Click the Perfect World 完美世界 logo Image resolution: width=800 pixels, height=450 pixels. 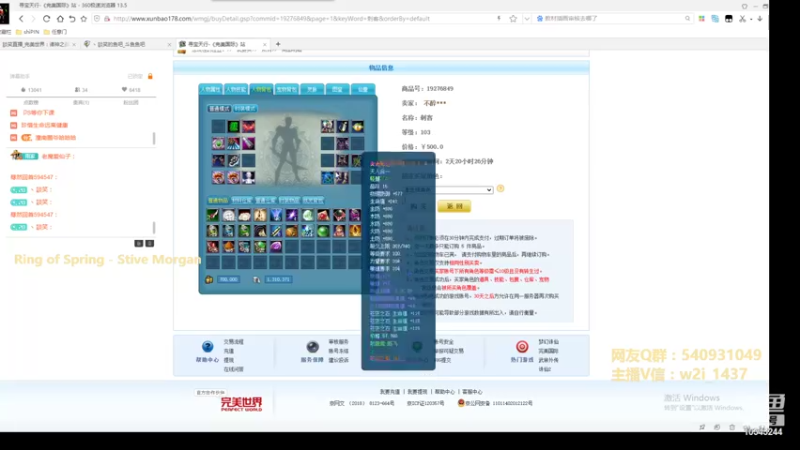pyautogui.click(x=241, y=404)
